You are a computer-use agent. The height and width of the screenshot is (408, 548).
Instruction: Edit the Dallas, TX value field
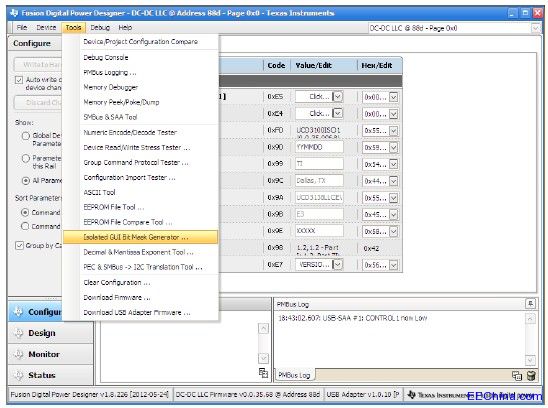tap(319, 181)
